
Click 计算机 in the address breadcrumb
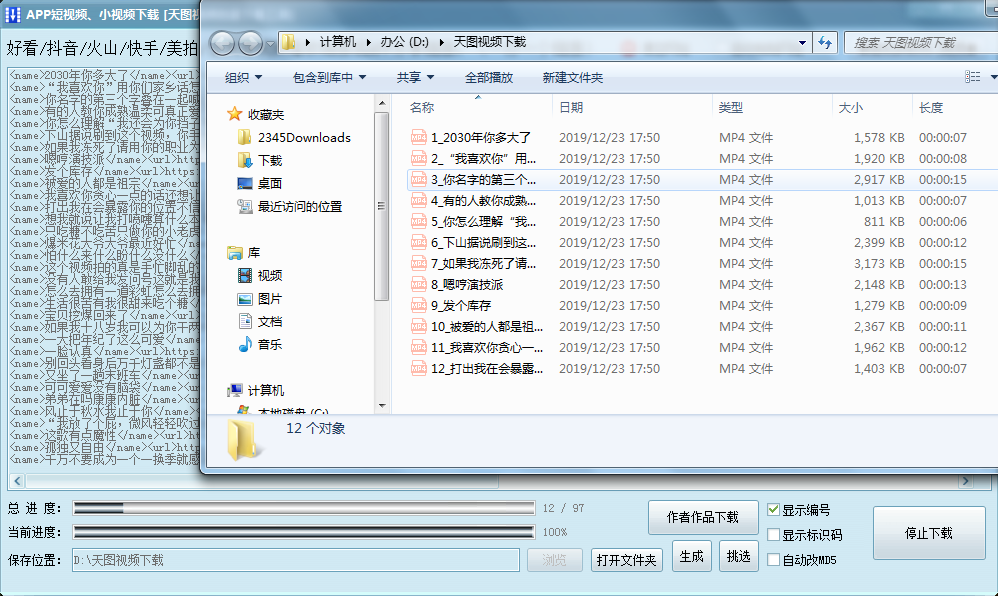click(337, 42)
